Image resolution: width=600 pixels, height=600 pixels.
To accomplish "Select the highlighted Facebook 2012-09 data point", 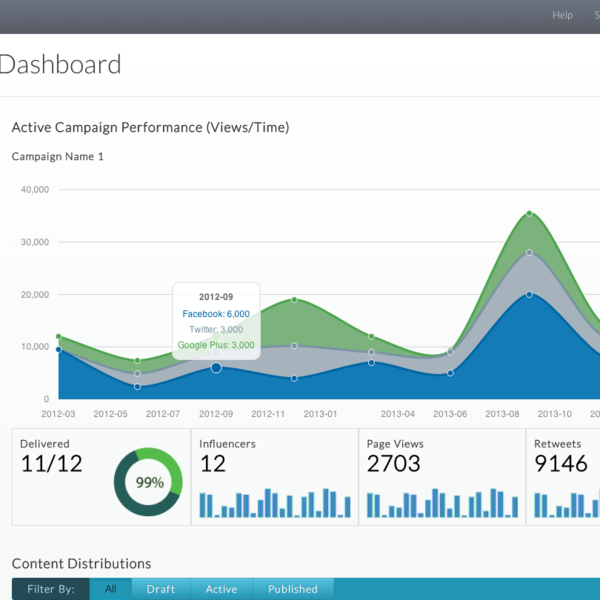I will point(216,368).
